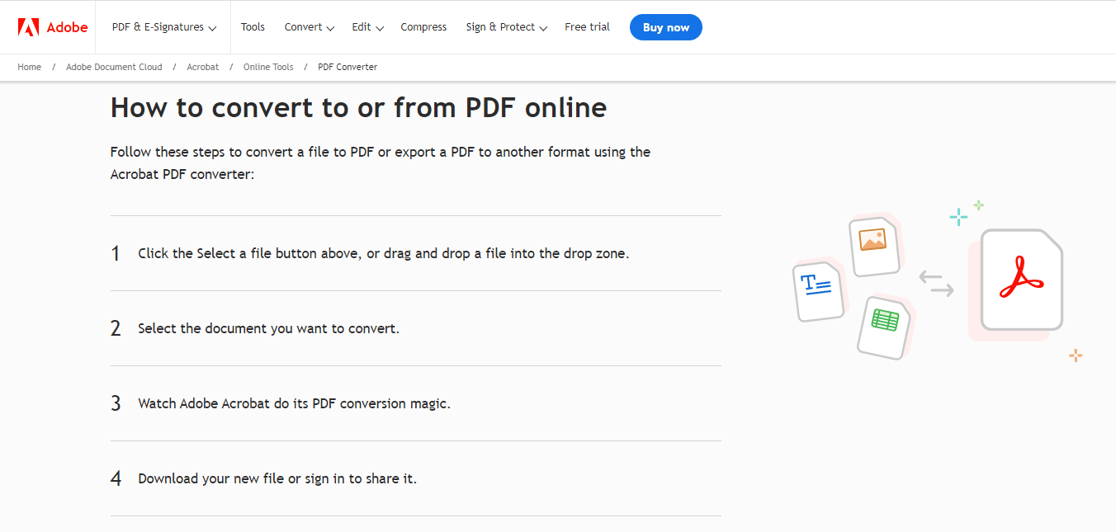
Task: Open the Free trial link
Action: [587, 27]
